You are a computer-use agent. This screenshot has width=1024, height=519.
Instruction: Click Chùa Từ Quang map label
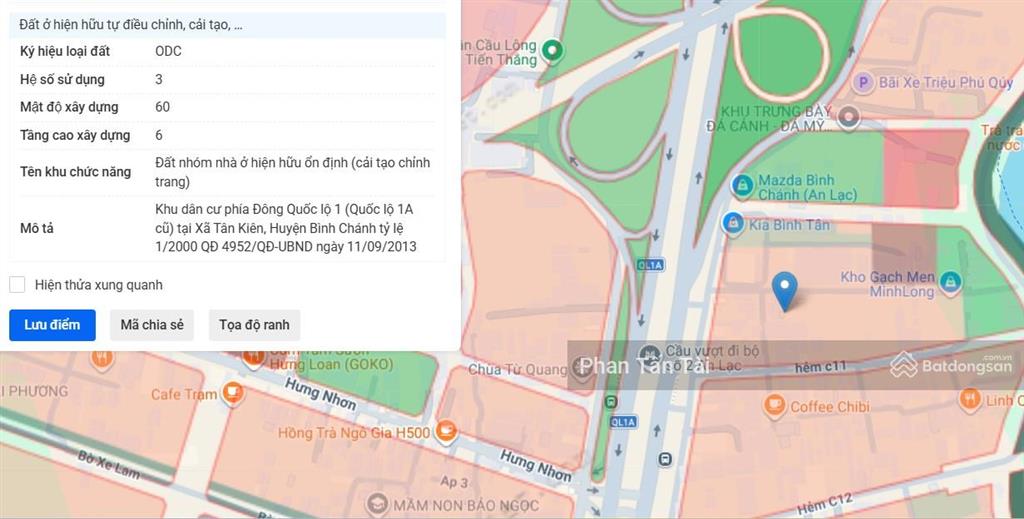pos(518,370)
